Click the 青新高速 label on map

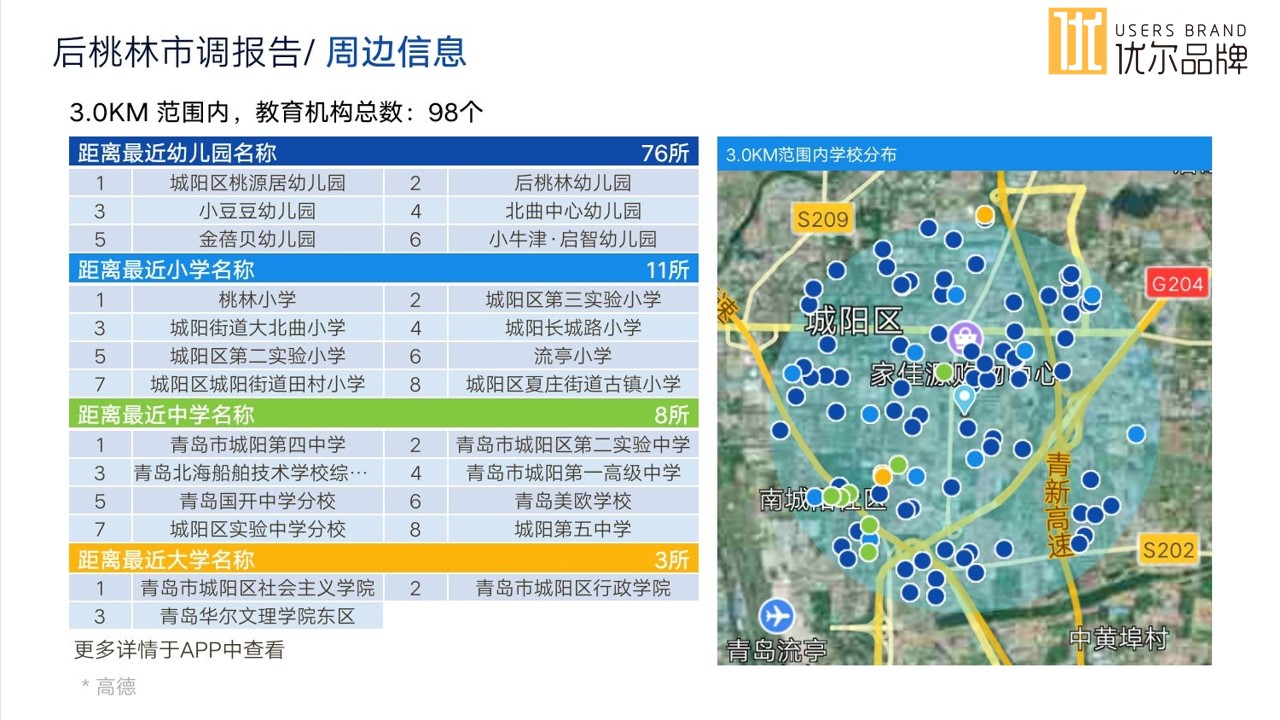pos(1059,505)
